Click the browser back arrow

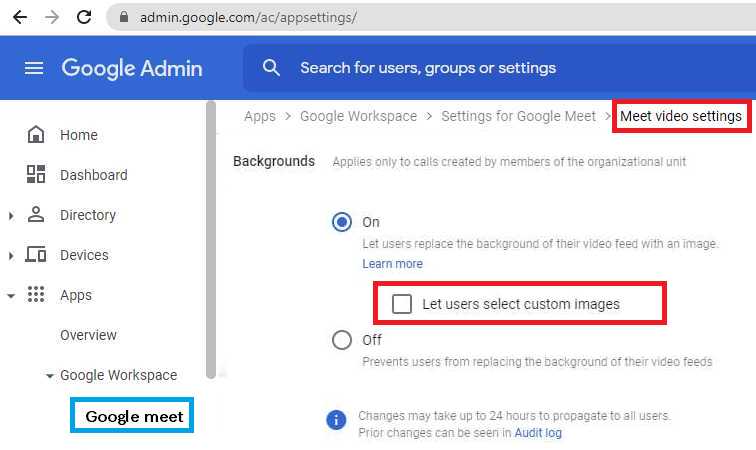pyautogui.click(x=19, y=17)
